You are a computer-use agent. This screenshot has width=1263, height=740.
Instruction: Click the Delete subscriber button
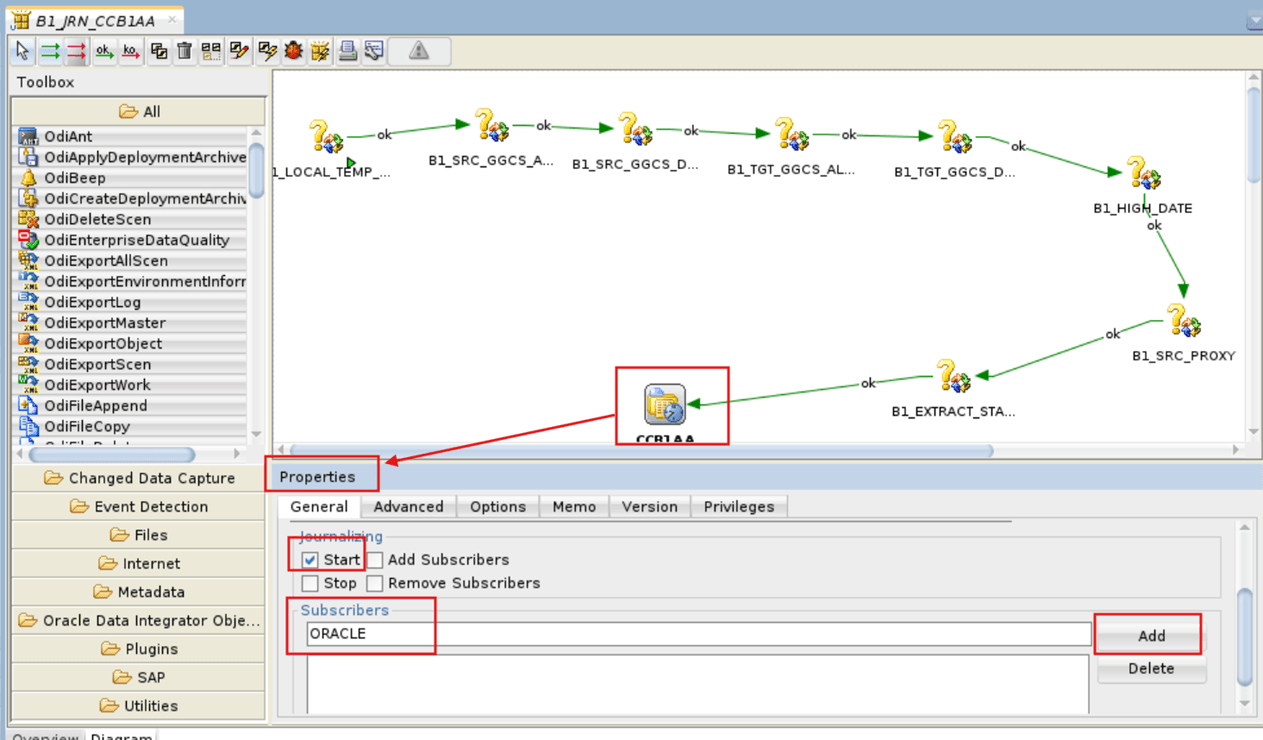point(1151,668)
